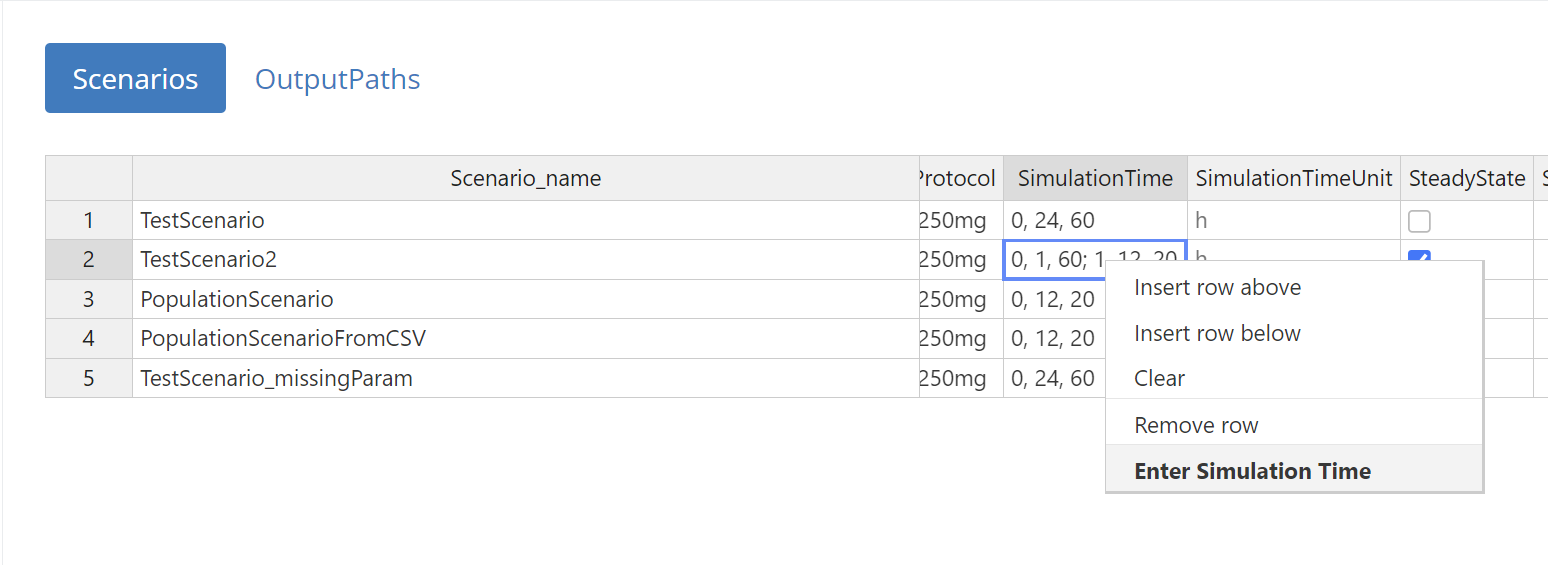Select the PopulationScenarioFromCSV name cell
The image size is (1548, 565).
click(x=526, y=339)
